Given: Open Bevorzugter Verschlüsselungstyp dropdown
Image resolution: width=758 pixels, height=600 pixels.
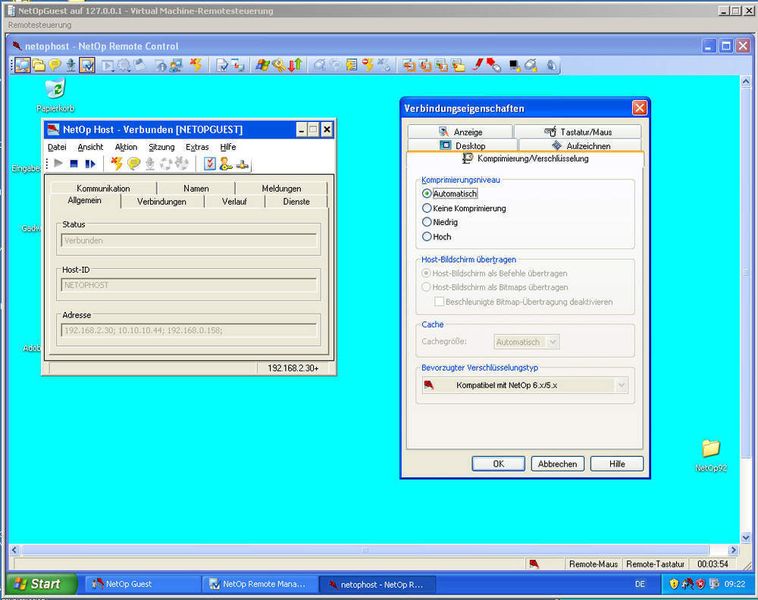Looking at the screenshot, I should pos(525,385).
